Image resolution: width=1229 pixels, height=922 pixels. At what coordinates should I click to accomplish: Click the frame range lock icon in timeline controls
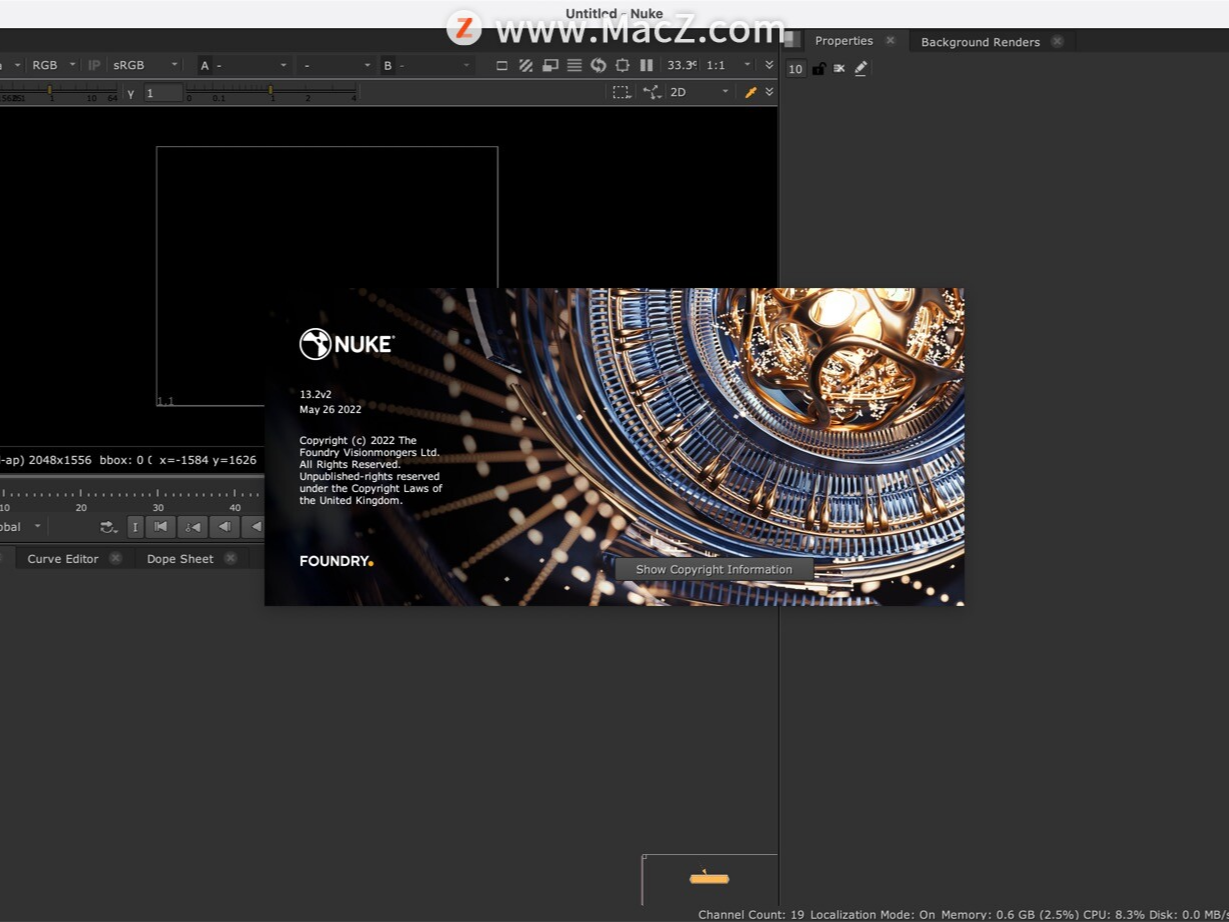[x=135, y=527]
